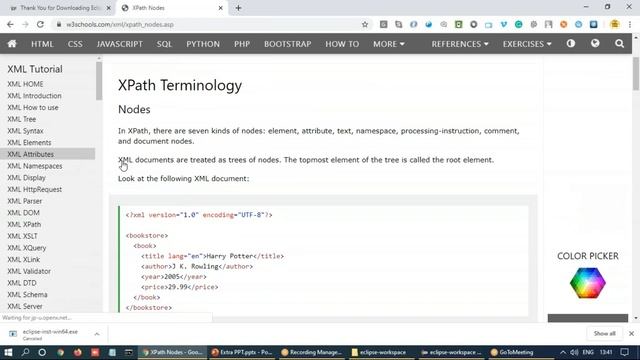Open XML DTD sidebar link
Screen dimensions: 640x360
pyautogui.click(x=22, y=283)
